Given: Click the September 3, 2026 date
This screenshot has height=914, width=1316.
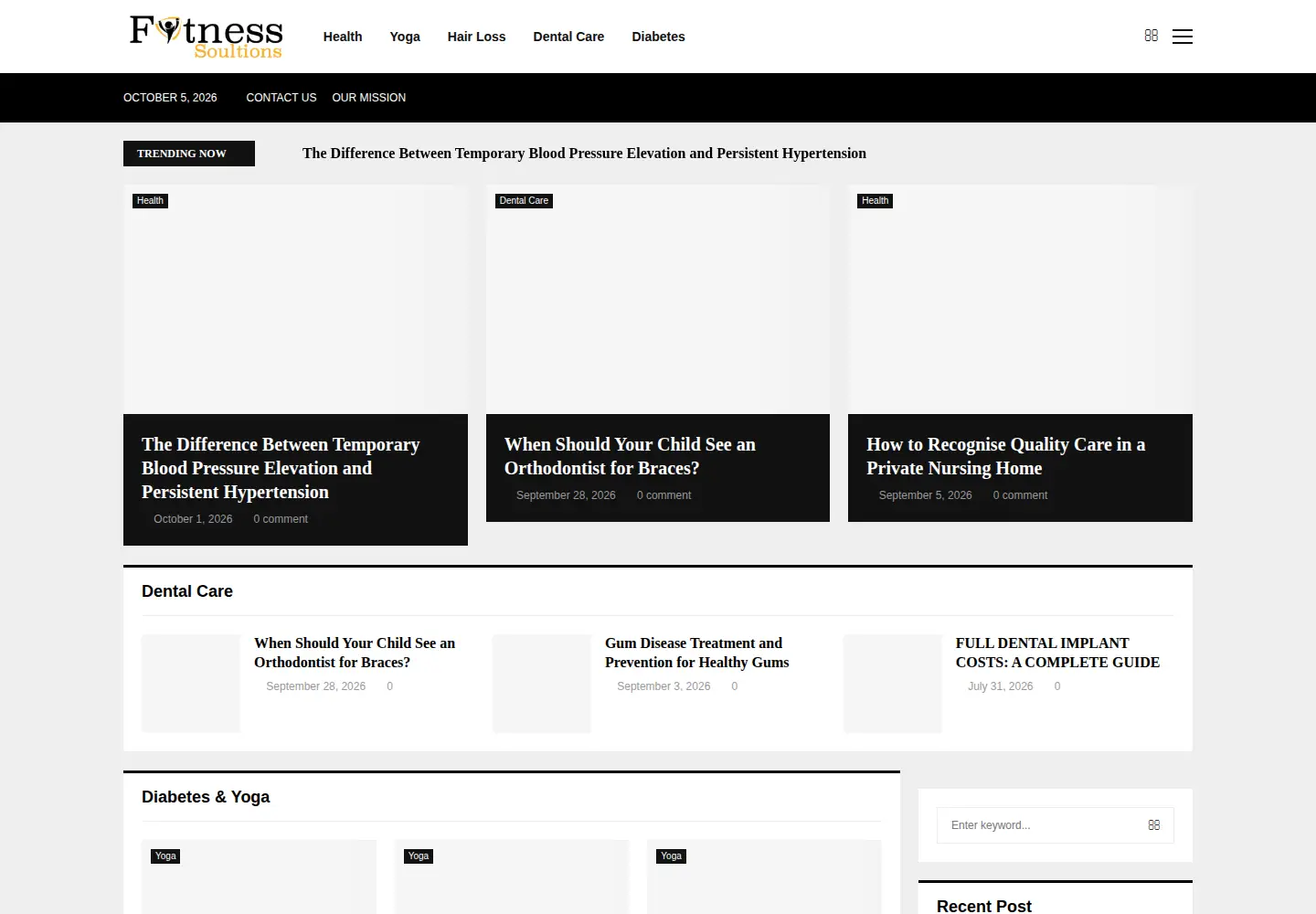Looking at the screenshot, I should (x=663, y=686).
